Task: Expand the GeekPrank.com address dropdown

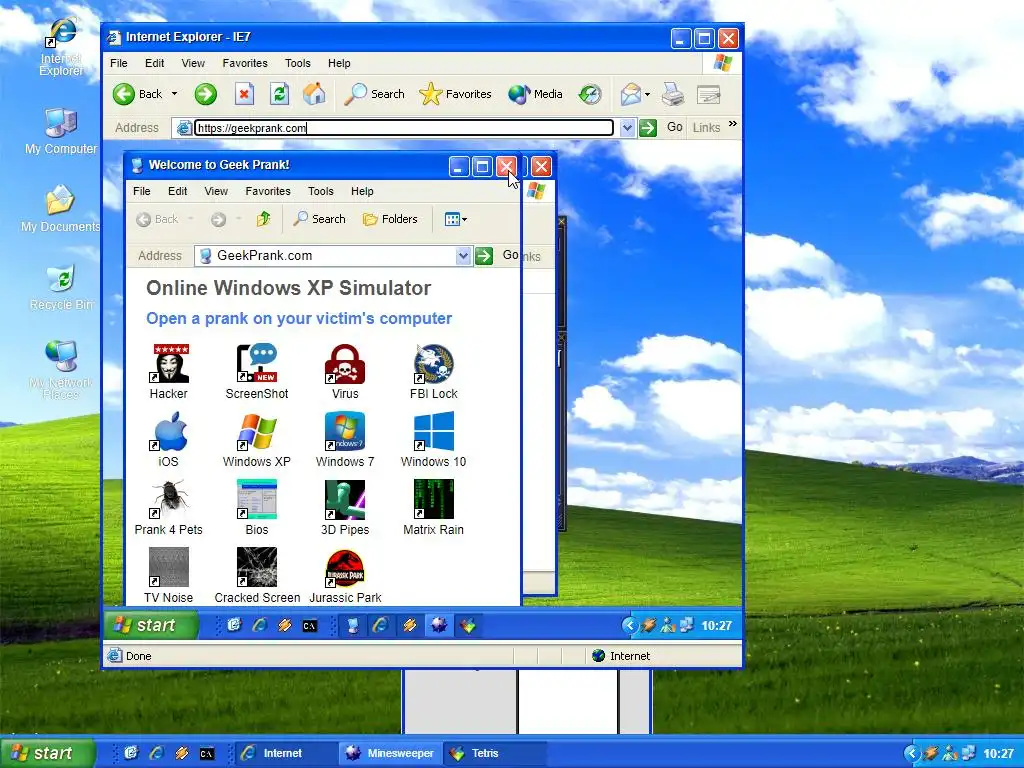Action: [x=463, y=256]
